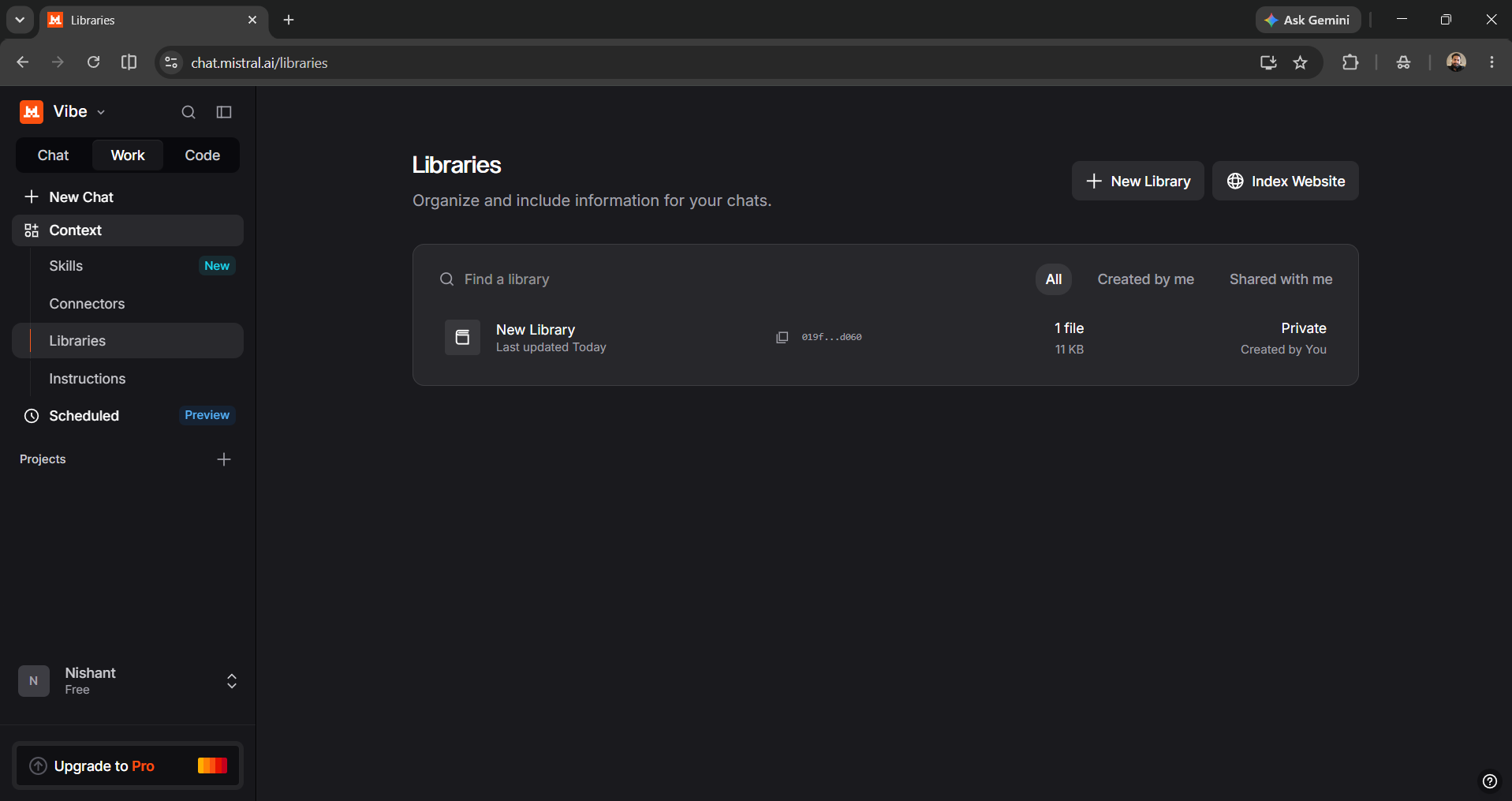Open Chrome three-dot menu

click(1491, 62)
